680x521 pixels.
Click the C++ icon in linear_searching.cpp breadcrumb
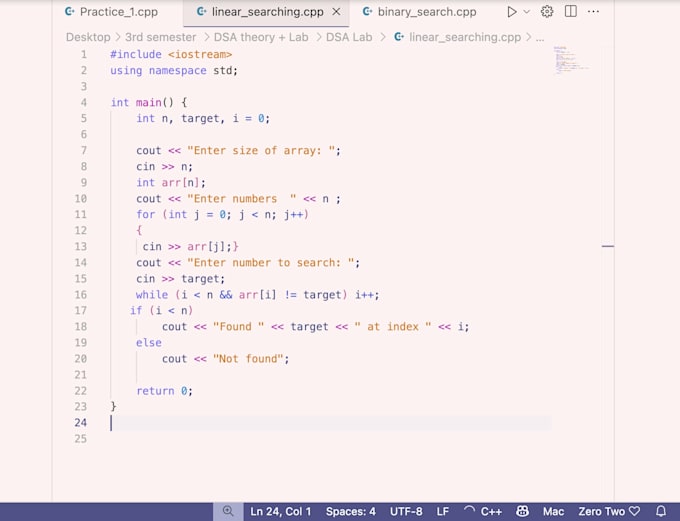point(399,37)
